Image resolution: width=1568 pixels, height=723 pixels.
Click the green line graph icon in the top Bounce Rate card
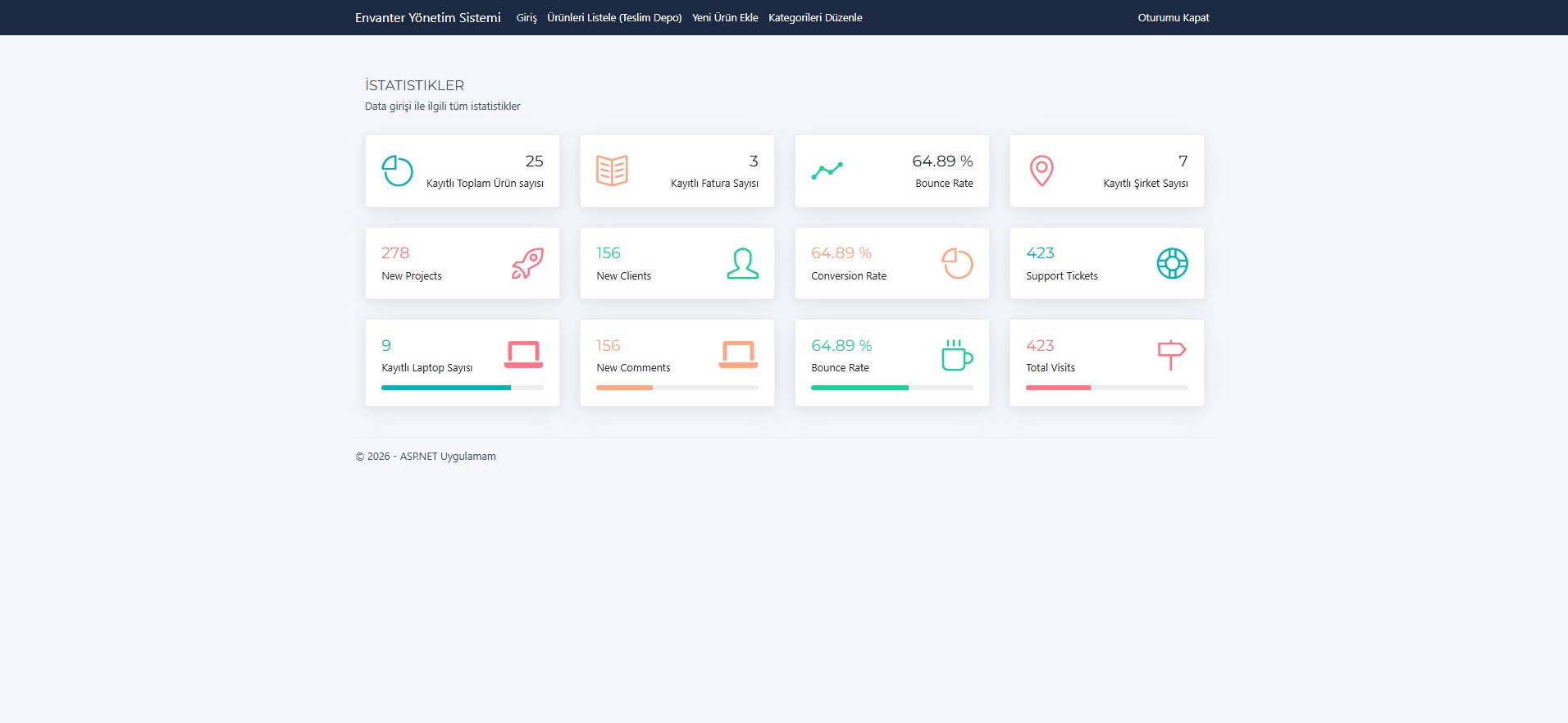tap(827, 171)
